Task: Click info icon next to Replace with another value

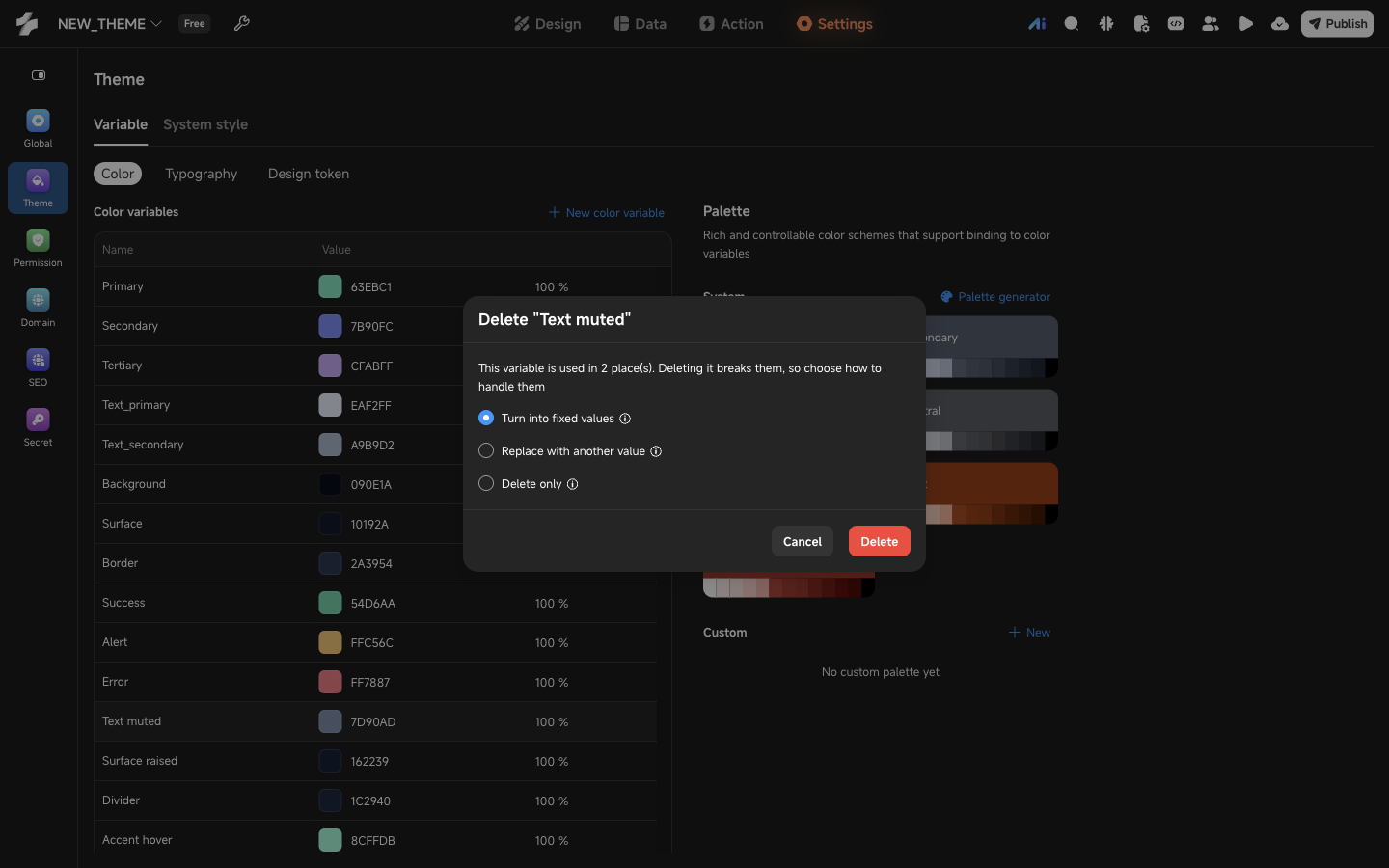Action: coord(656,451)
